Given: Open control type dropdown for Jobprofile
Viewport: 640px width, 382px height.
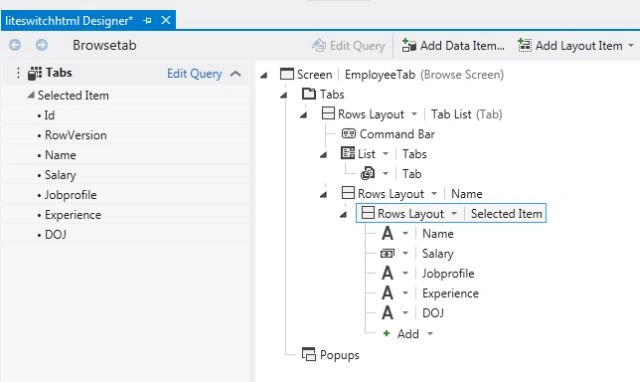Looking at the screenshot, I should click(x=405, y=273).
